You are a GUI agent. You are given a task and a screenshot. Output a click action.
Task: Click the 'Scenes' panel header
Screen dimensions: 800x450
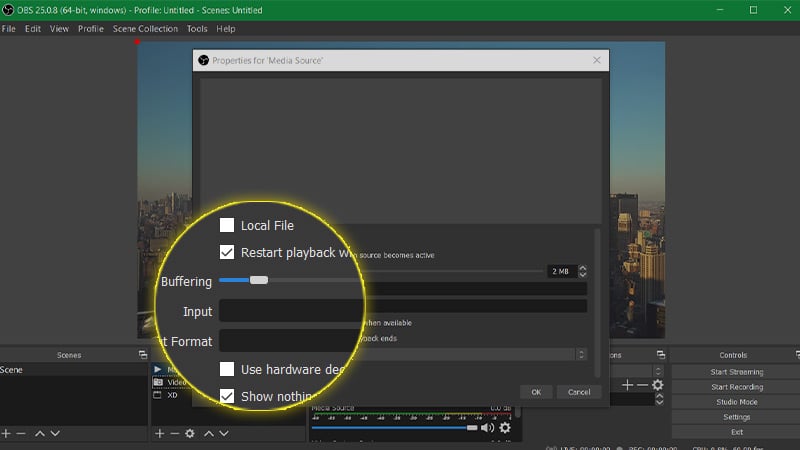coord(69,355)
